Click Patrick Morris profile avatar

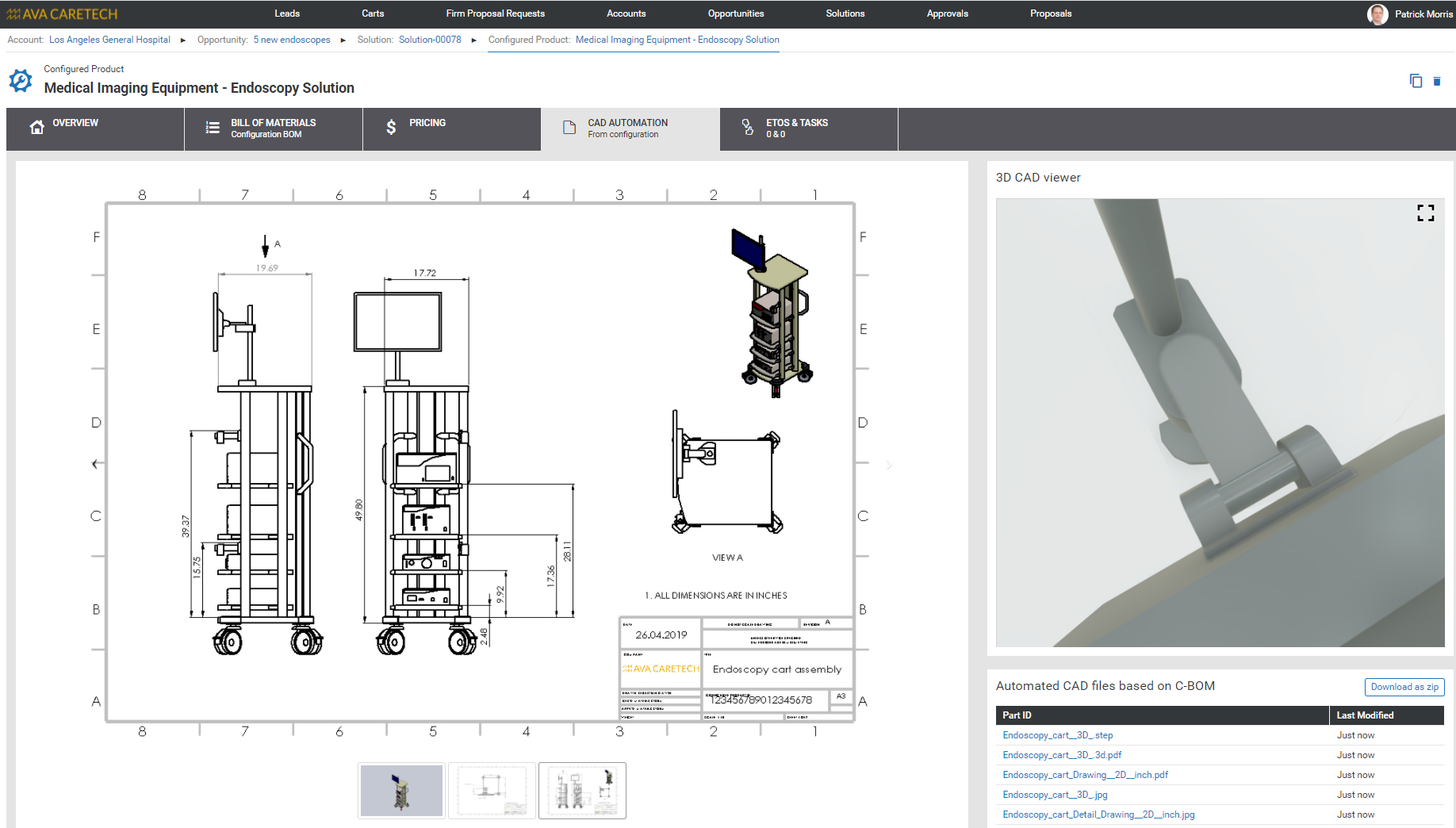coord(1377,14)
